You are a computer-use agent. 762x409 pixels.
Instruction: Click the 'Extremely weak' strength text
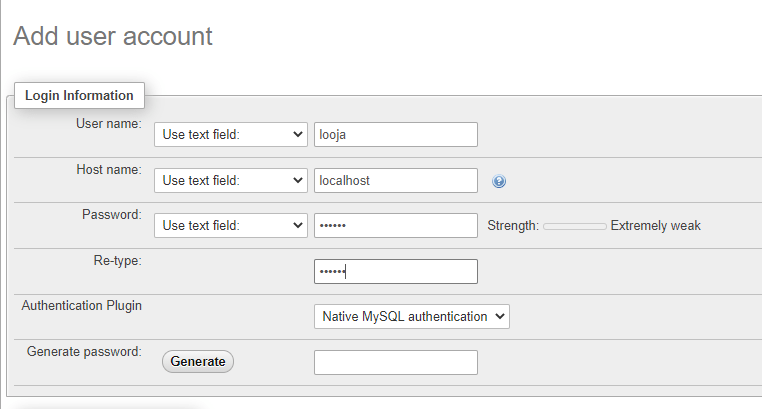(655, 226)
